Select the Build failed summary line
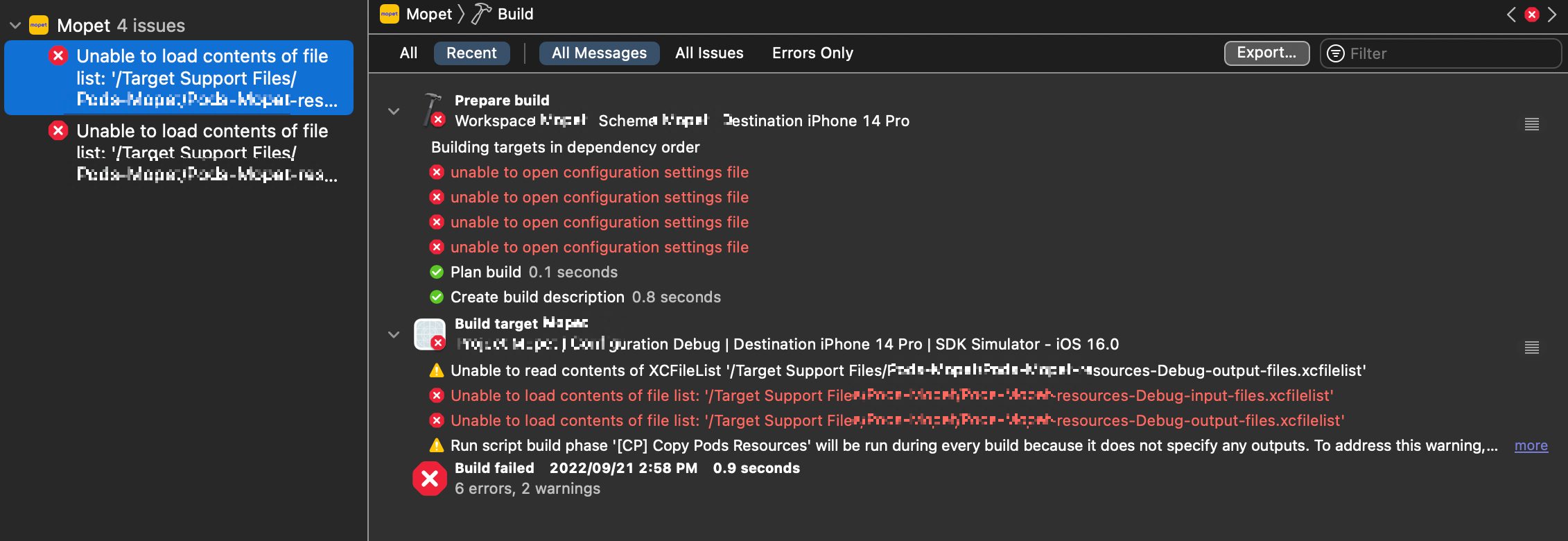 (627, 468)
